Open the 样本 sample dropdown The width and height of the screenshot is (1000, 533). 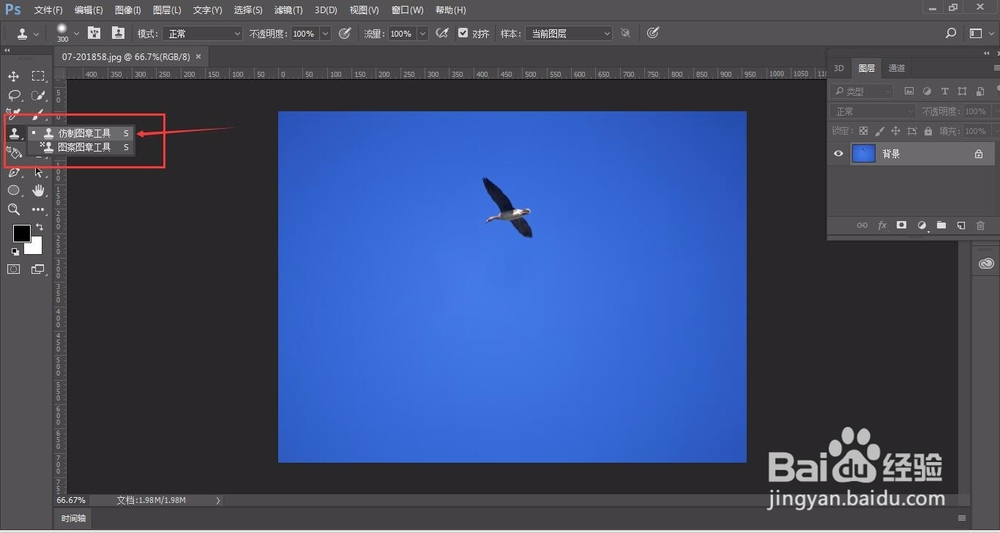[569, 33]
